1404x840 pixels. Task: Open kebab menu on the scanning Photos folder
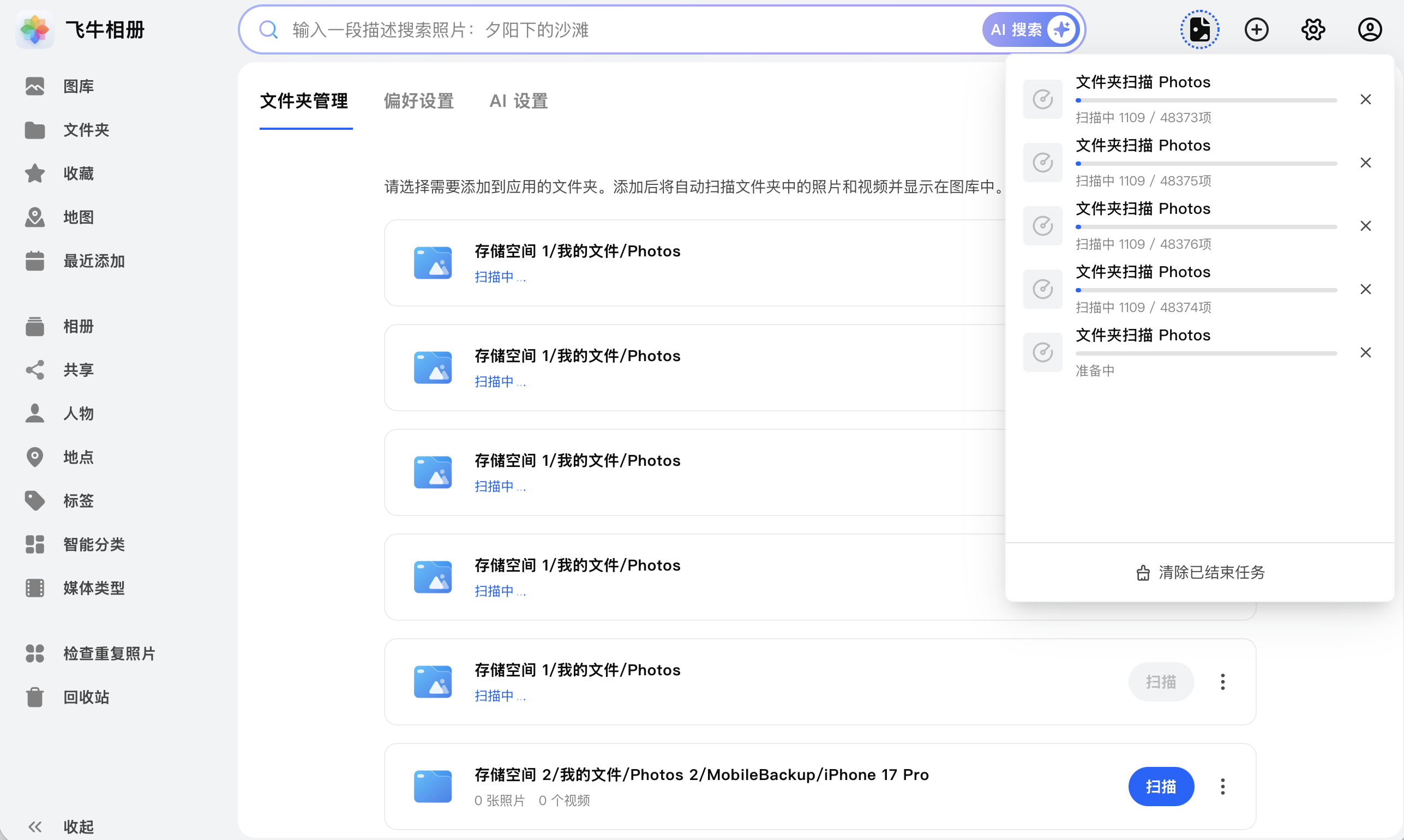tap(1222, 681)
